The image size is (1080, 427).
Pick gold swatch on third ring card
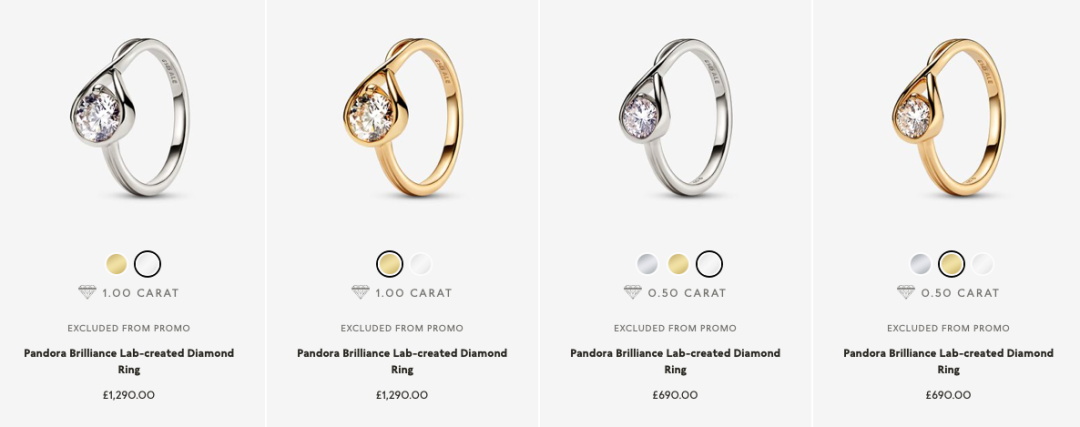click(x=678, y=264)
